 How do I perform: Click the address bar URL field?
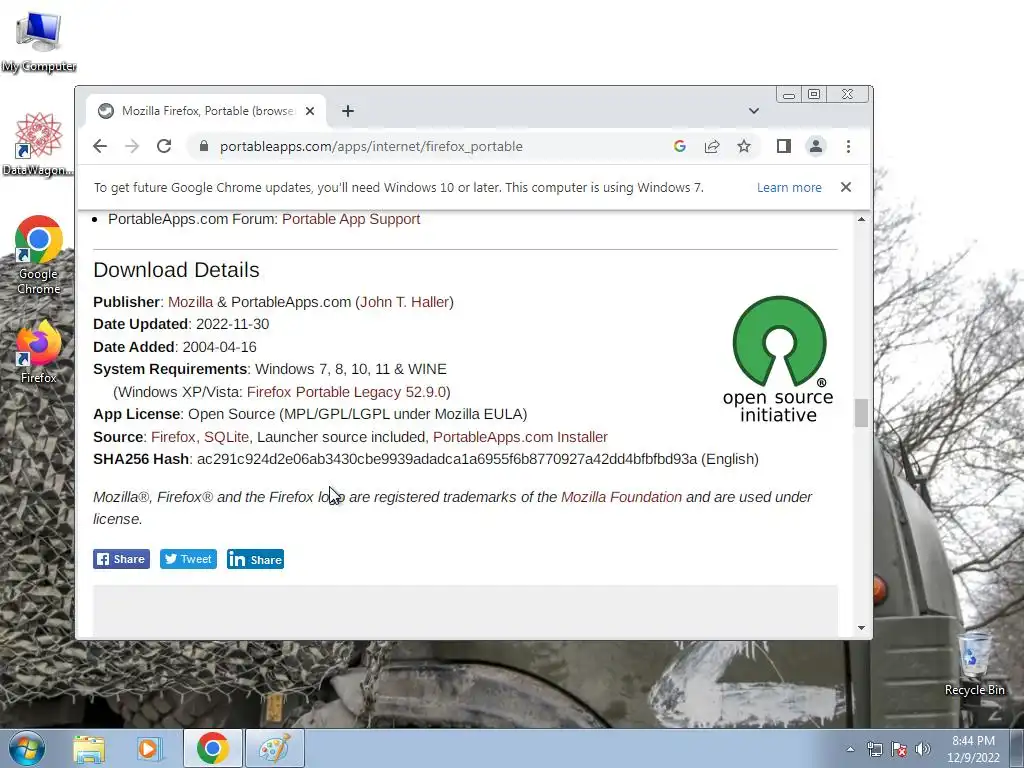click(431, 146)
